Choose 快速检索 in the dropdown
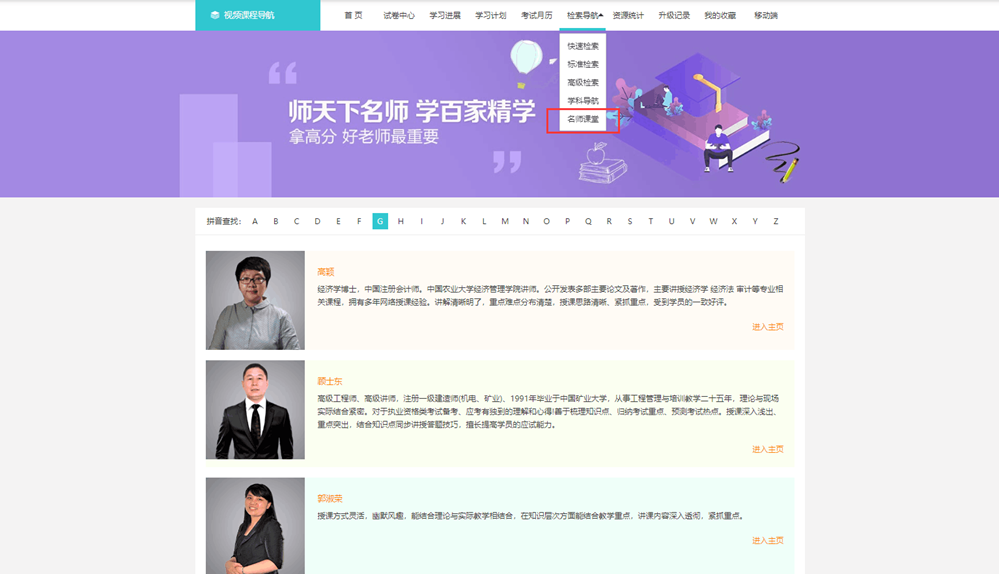 pyautogui.click(x=583, y=46)
